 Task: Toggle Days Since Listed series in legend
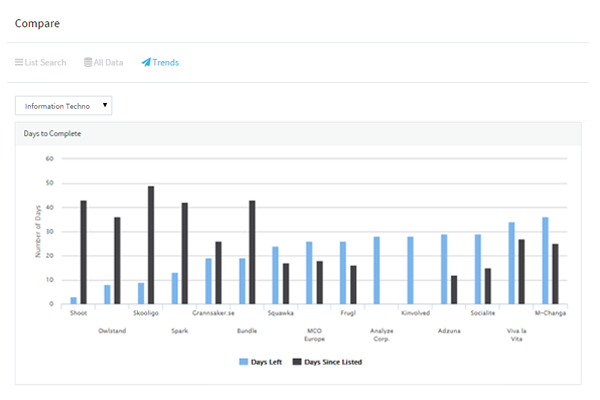(x=333, y=362)
